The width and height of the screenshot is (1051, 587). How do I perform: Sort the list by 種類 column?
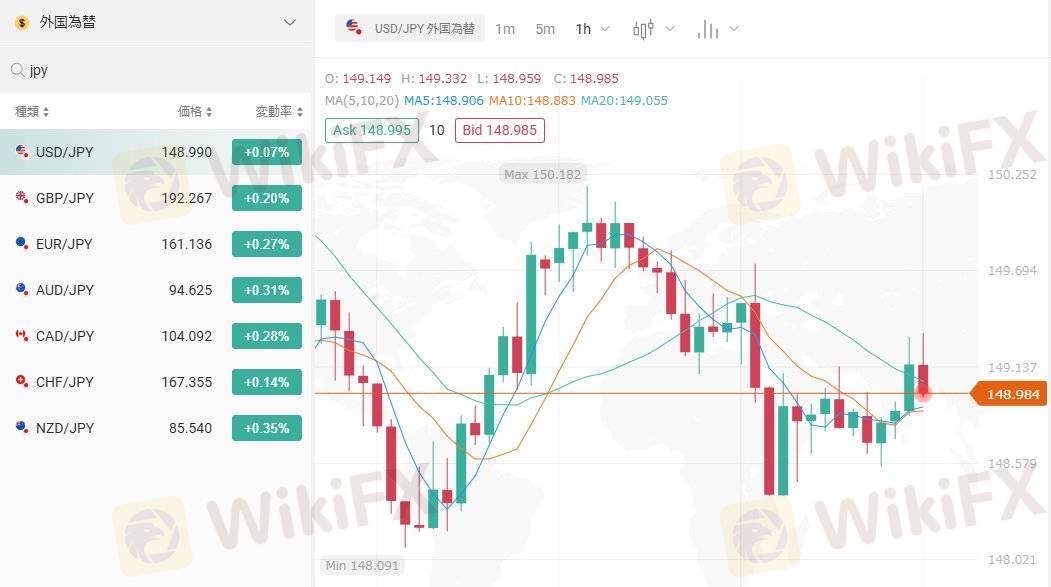32,112
